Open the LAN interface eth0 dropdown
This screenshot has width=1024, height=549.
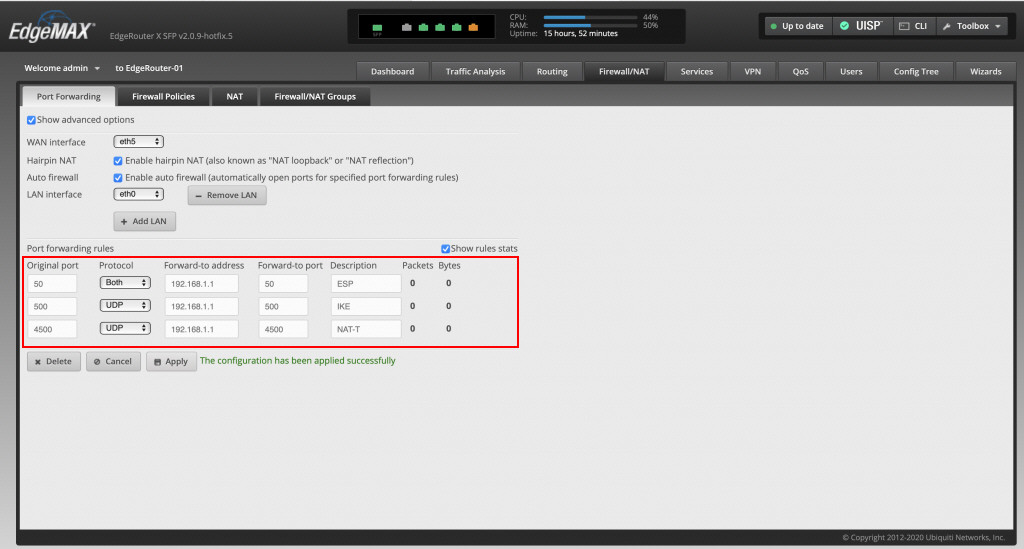tap(138, 195)
